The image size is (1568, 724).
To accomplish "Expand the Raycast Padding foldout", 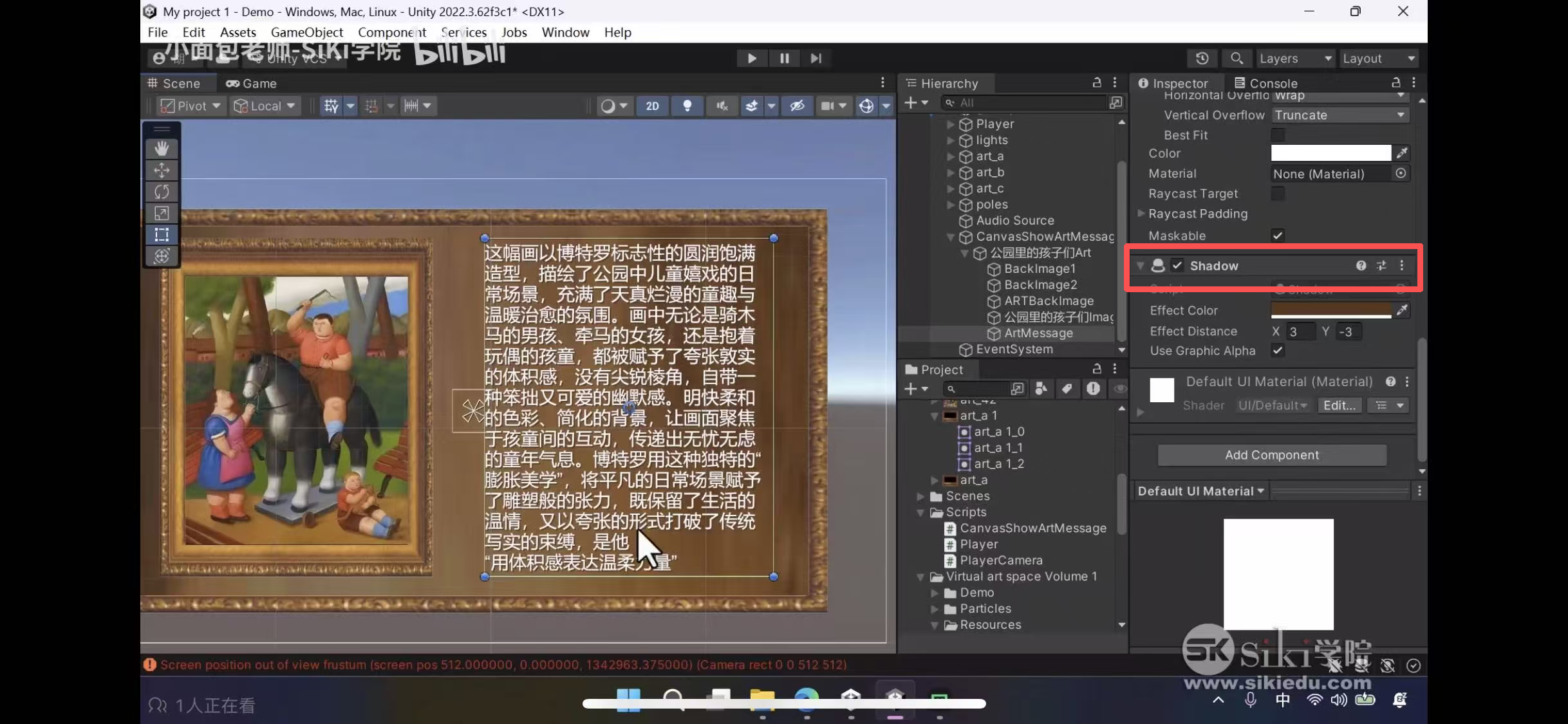I will click(x=1141, y=214).
